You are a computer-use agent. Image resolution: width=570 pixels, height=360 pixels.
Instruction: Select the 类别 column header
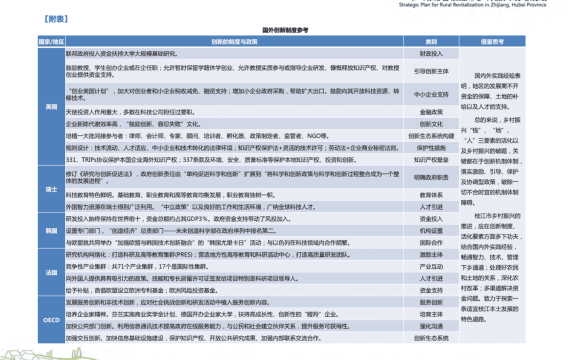point(431,41)
